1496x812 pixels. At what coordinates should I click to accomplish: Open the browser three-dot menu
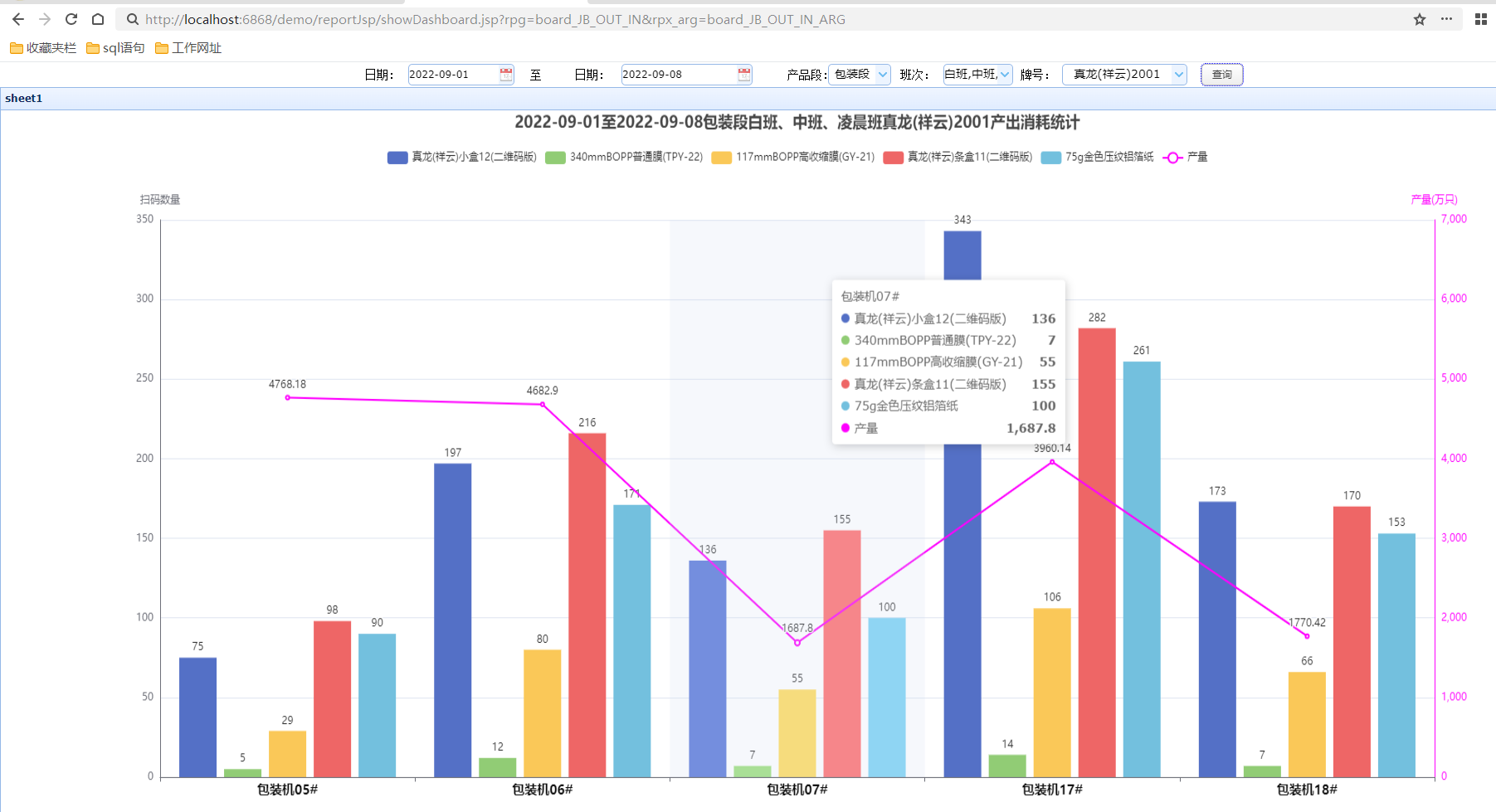click(1446, 19)
